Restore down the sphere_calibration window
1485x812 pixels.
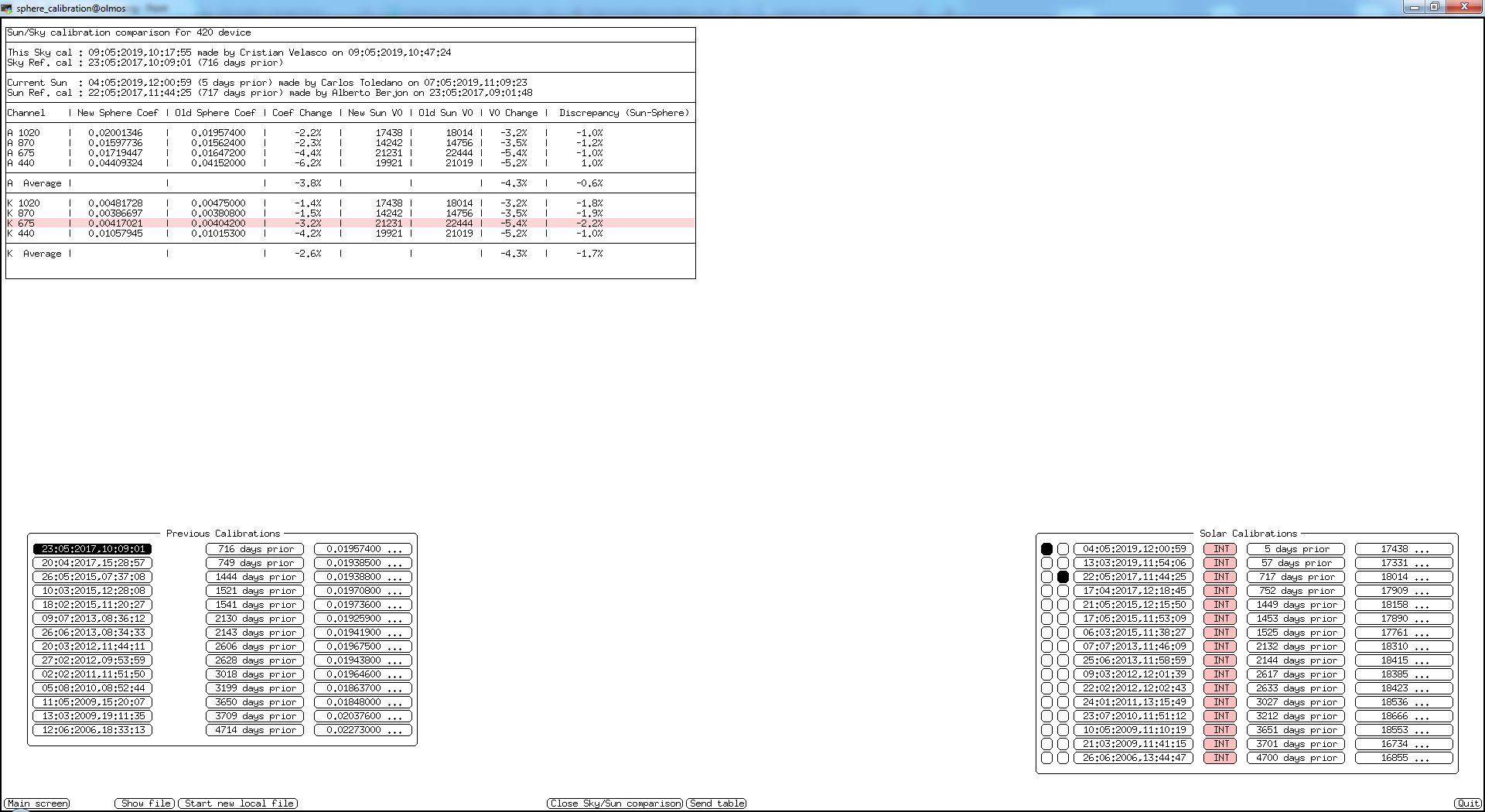coord(1434,7)
